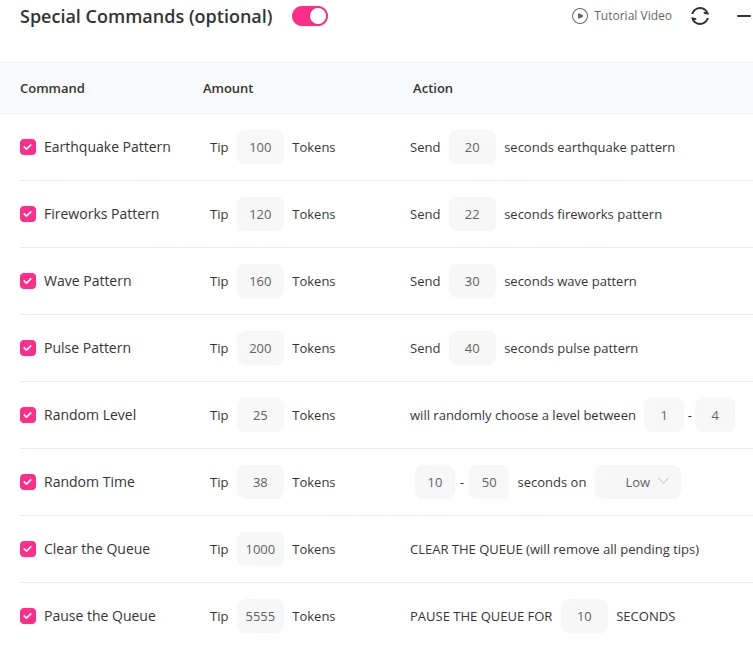
Task: Click the Earthquake Pattern tip amount field
Action: [x=260, y=147]
